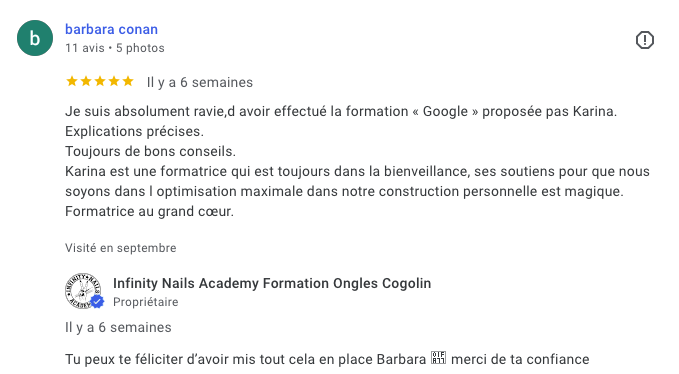Image resolution: width=679 pixels, height=374 pixels.
Task: Click the report review flag icon
Action: [x=644, y=40]
